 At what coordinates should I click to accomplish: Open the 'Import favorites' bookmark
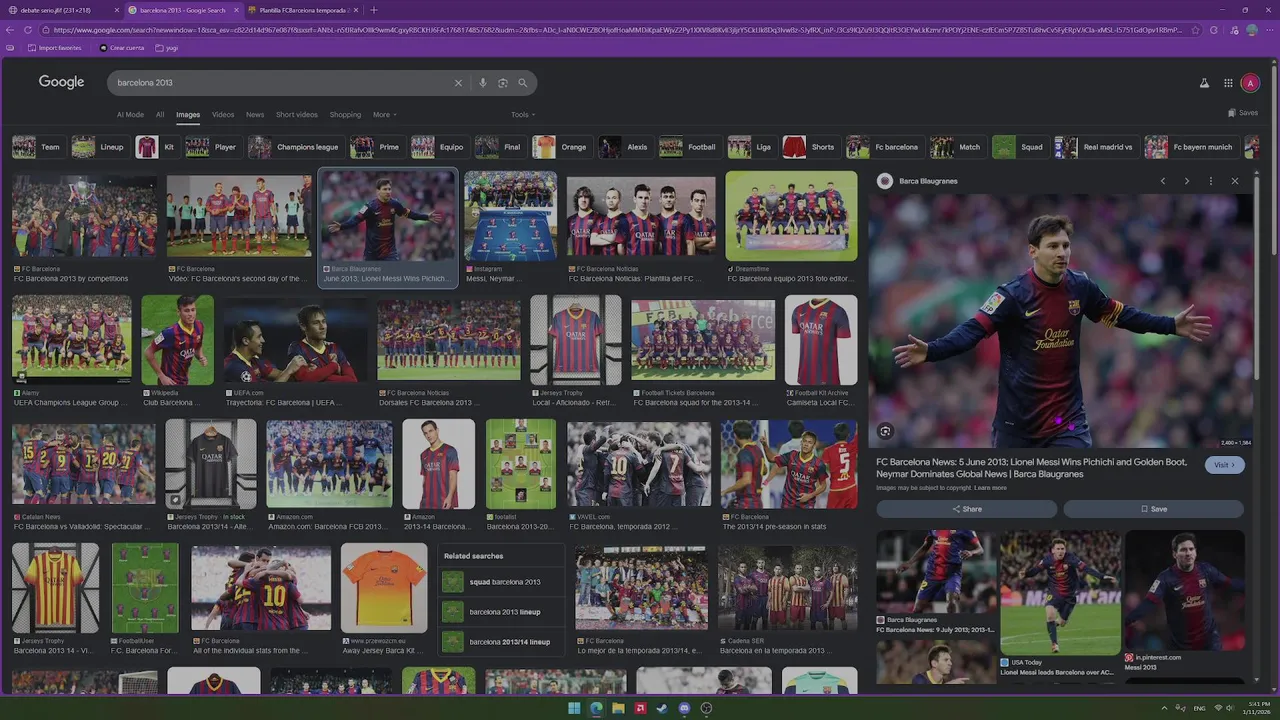55,48
